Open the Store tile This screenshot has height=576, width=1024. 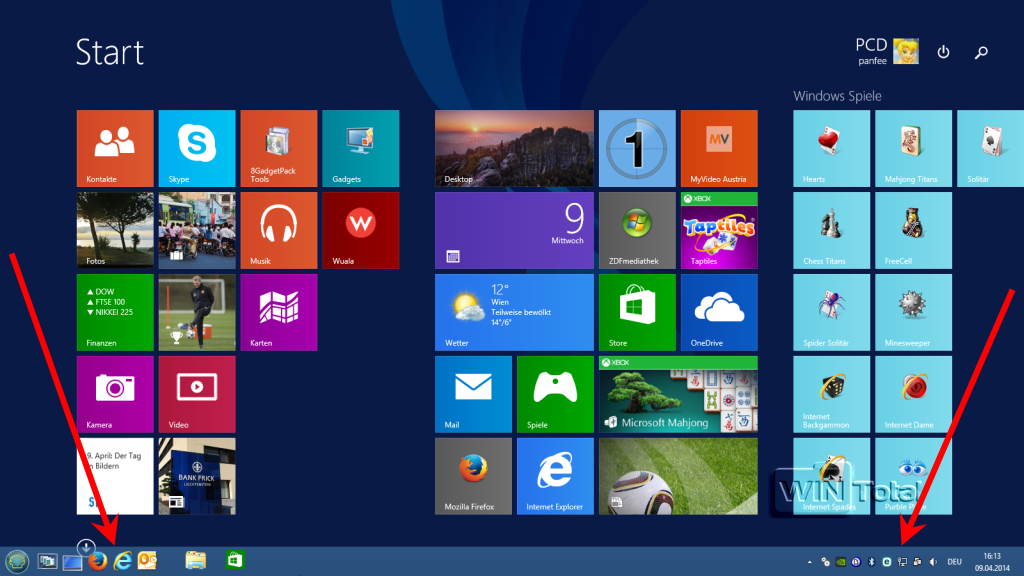637,312
